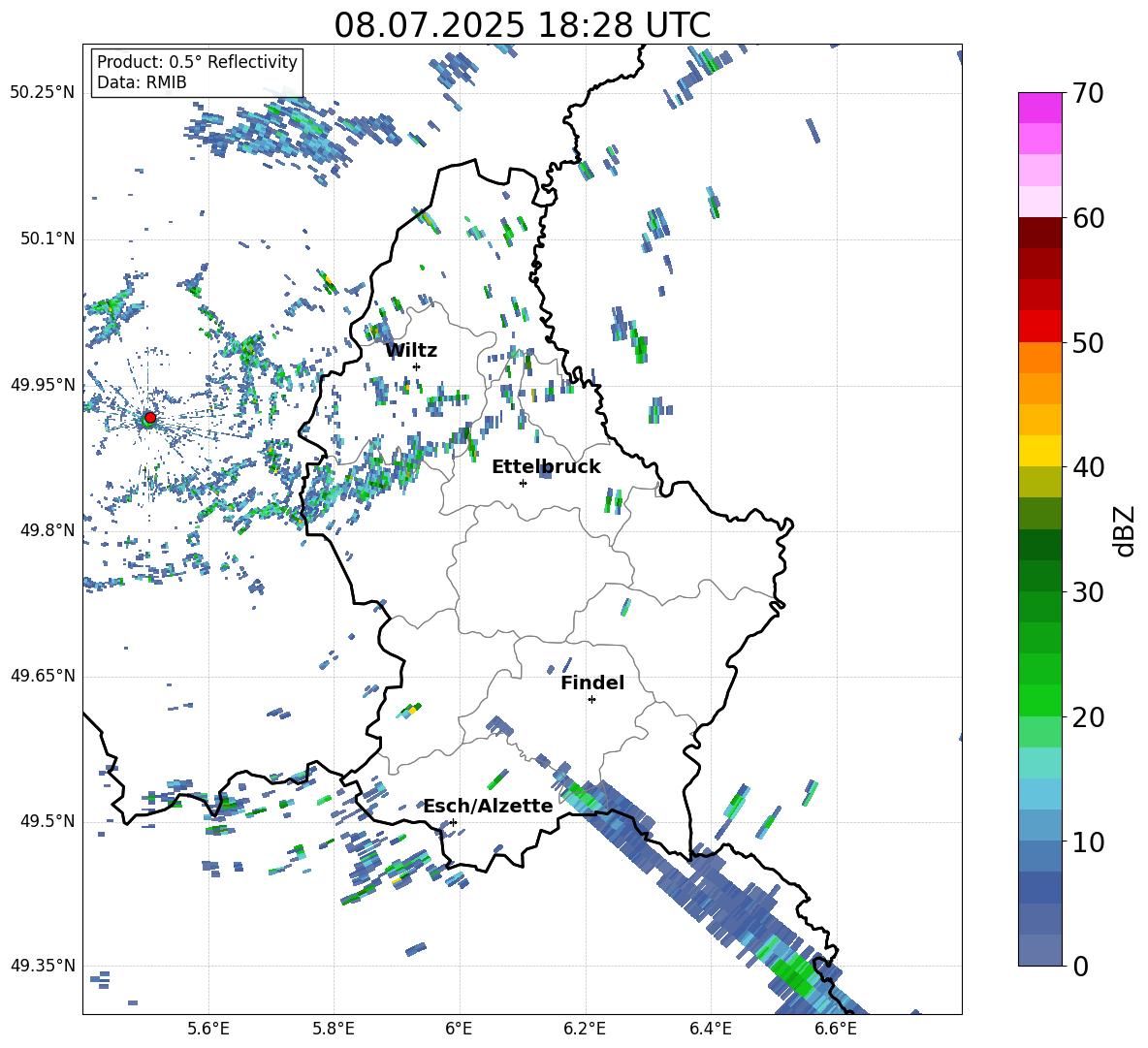Image resolution: width=1148 pixels, height=1048 pixels.
Task: Click the Findel location cross marker
Action: tap(591, 700)
